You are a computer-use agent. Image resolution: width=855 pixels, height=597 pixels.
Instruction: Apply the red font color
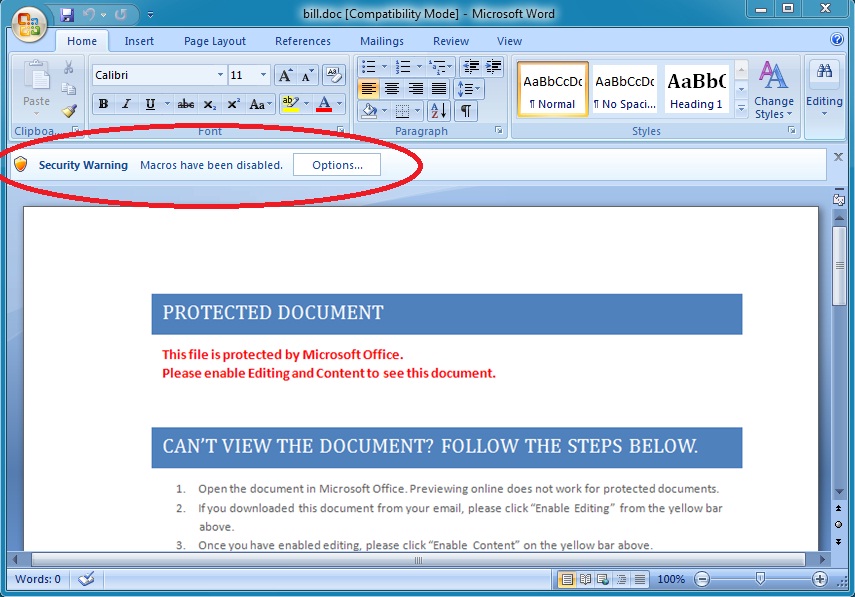click(x=324, y=104)
